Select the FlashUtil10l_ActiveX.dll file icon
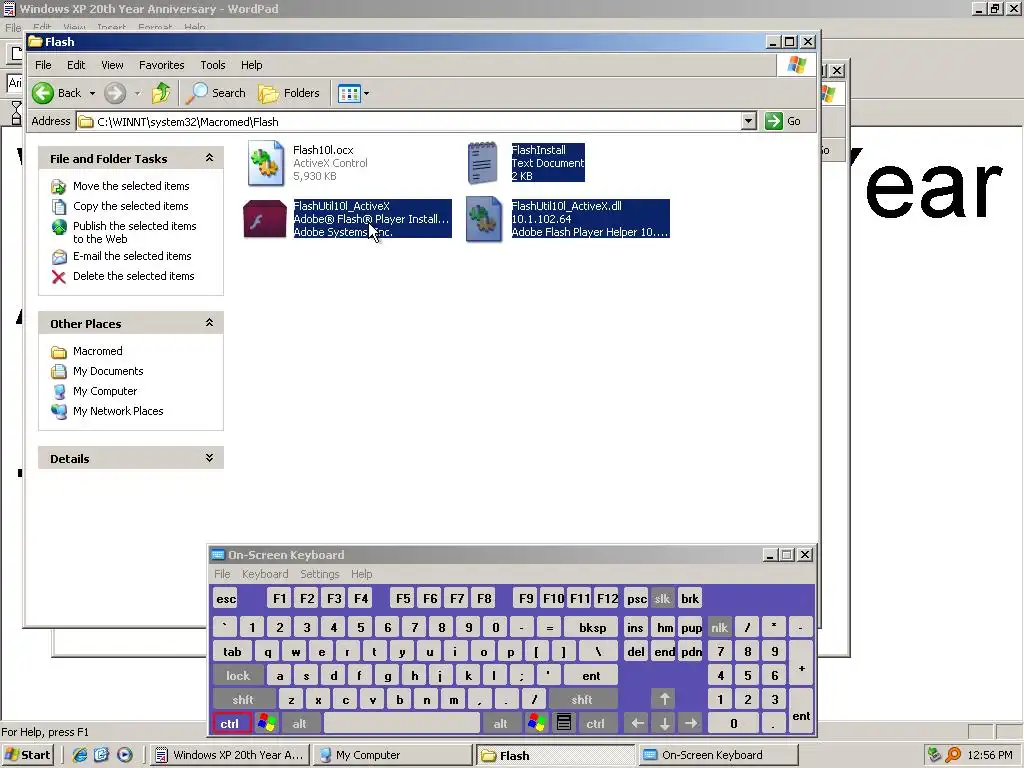 click(x=483, y=219)
